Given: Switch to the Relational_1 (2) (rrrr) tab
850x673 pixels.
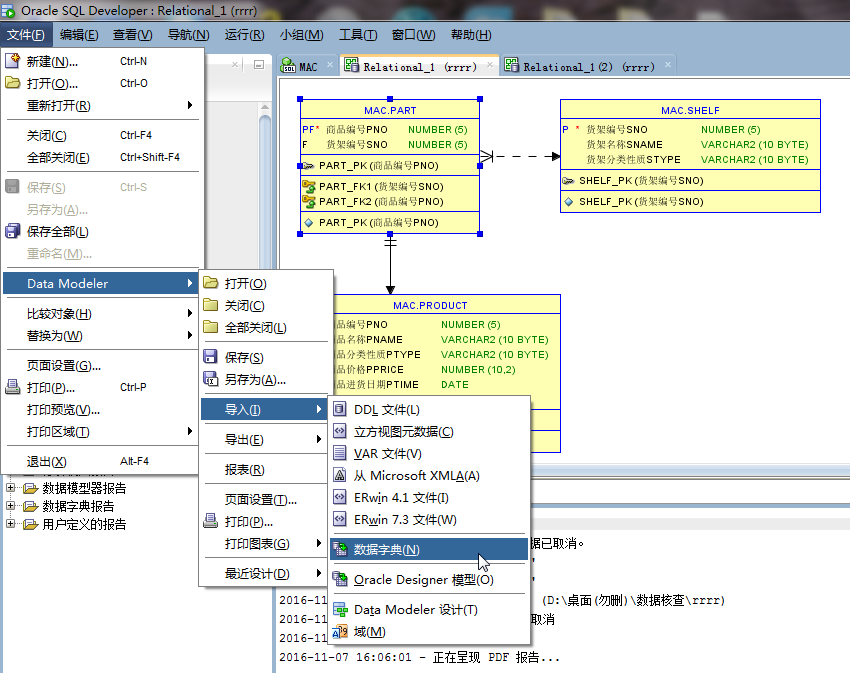Looking at the screenshot, I should click(x=588, y=67).
